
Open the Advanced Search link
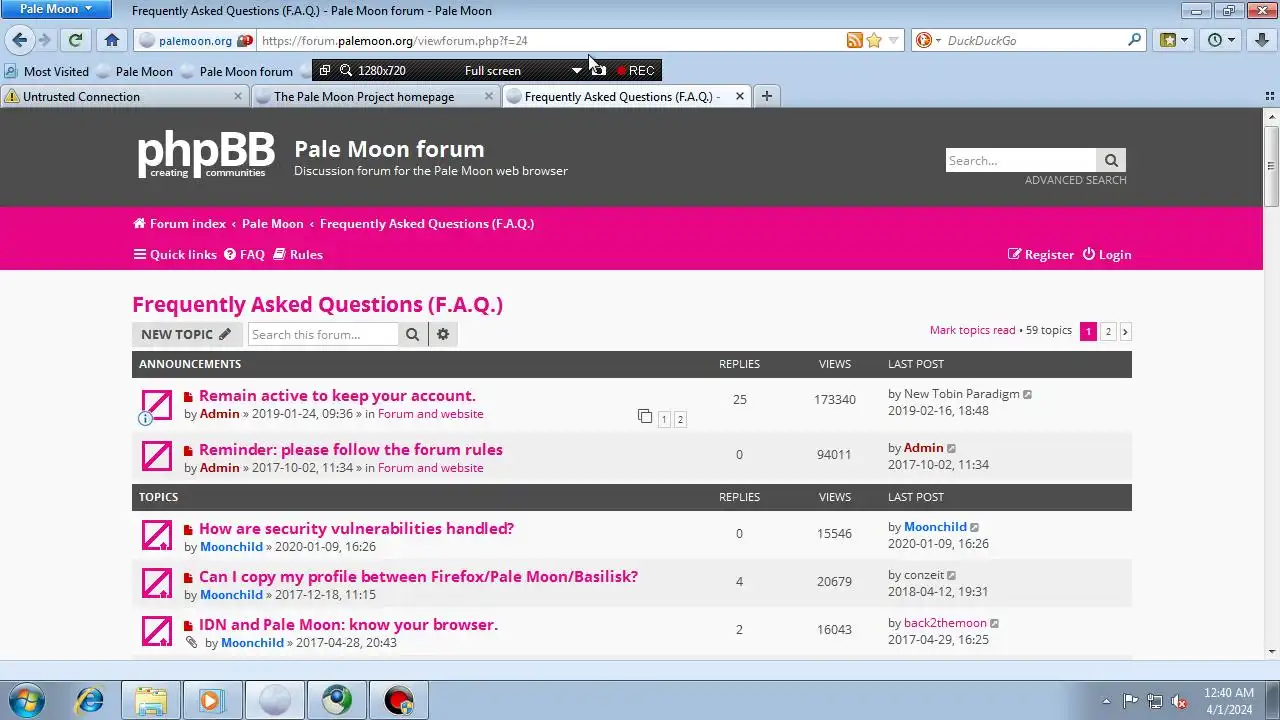tap(1075, 180)
